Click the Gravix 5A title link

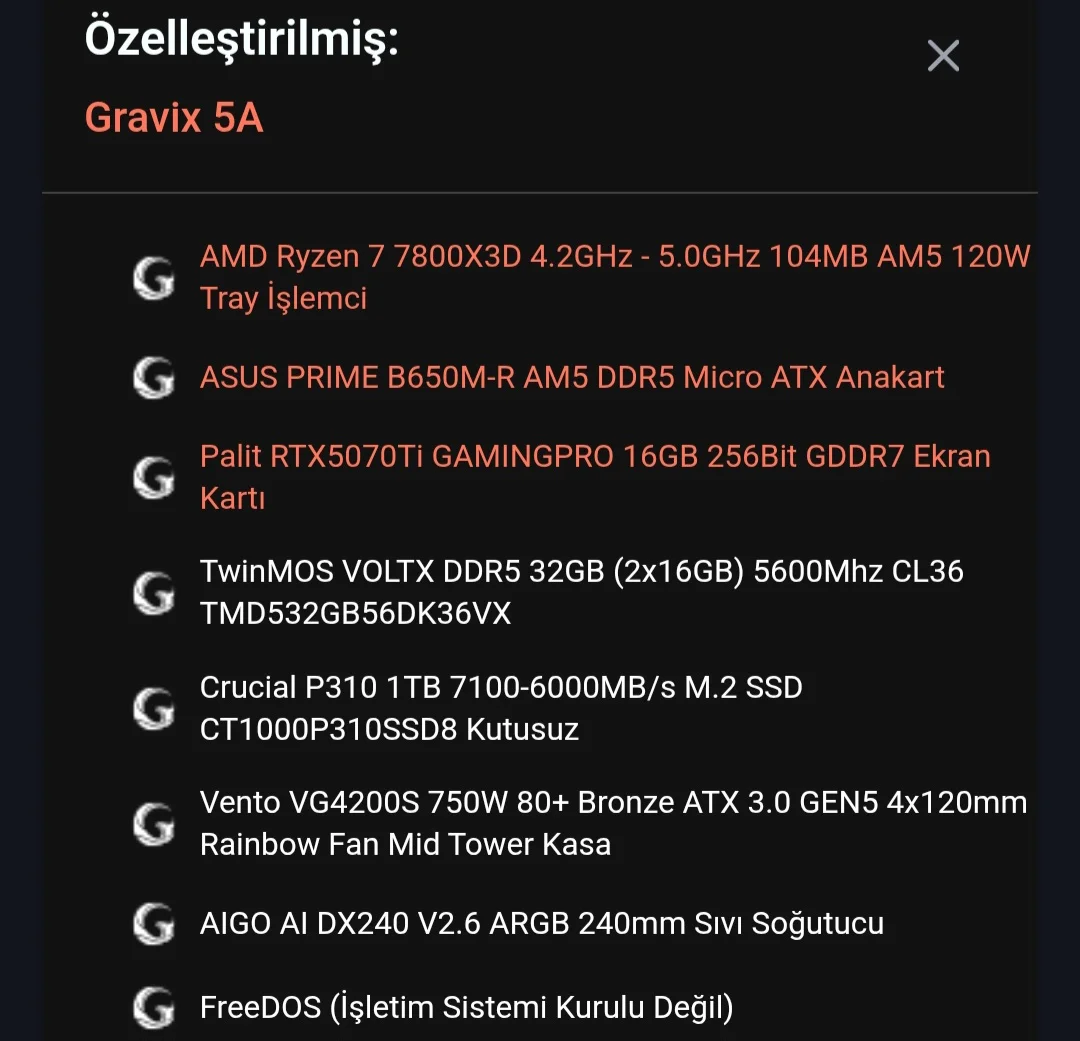coord(174,118)
